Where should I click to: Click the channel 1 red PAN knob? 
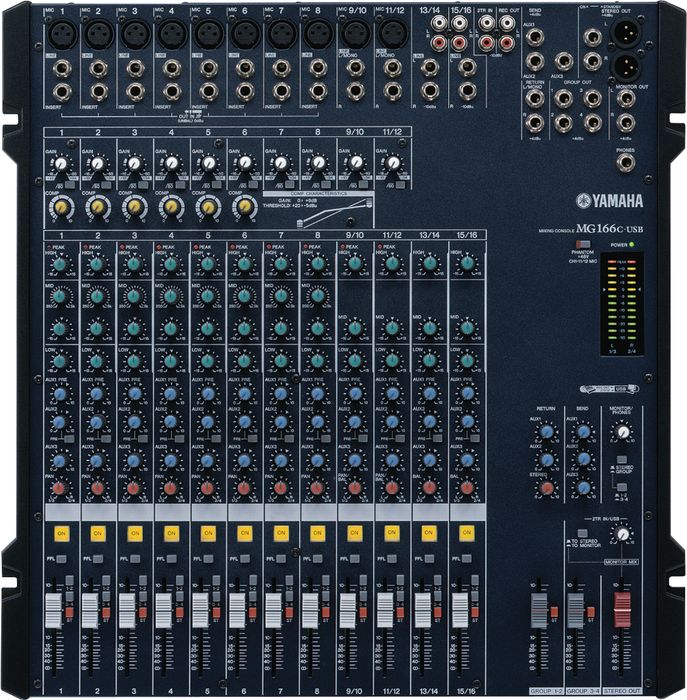point(60,488)
